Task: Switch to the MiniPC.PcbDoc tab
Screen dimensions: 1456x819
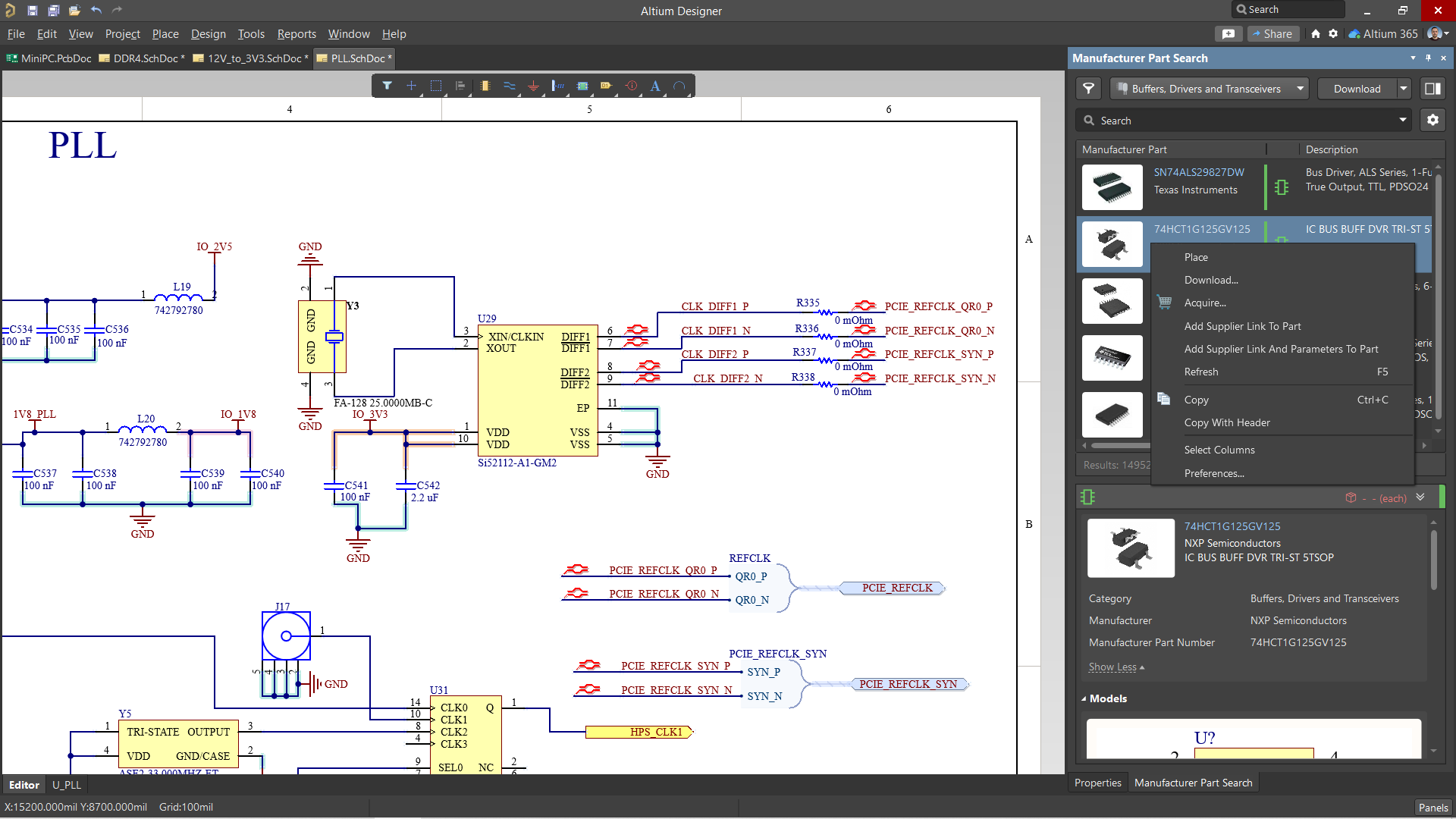Action: (x=49, y=58)
